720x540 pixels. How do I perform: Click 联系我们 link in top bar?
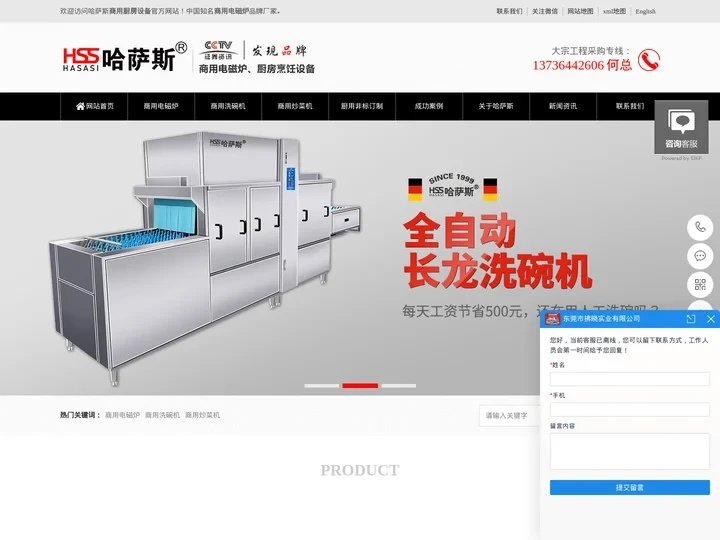(x=509, y=11)
